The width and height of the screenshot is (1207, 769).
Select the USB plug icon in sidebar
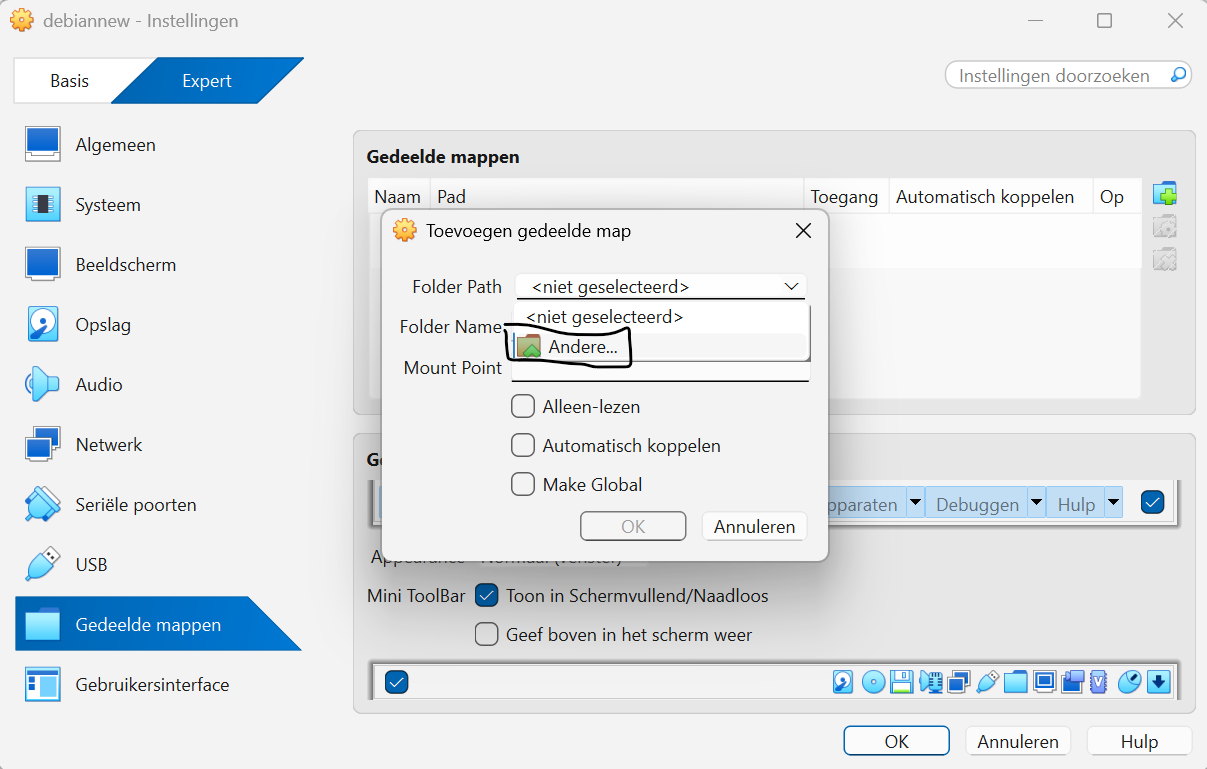point(43,565)
